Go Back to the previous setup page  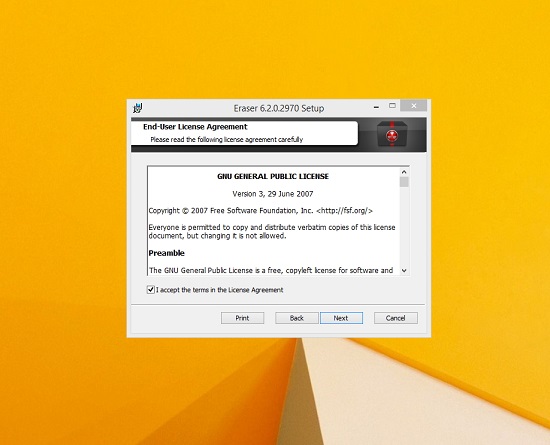point(297,318)
